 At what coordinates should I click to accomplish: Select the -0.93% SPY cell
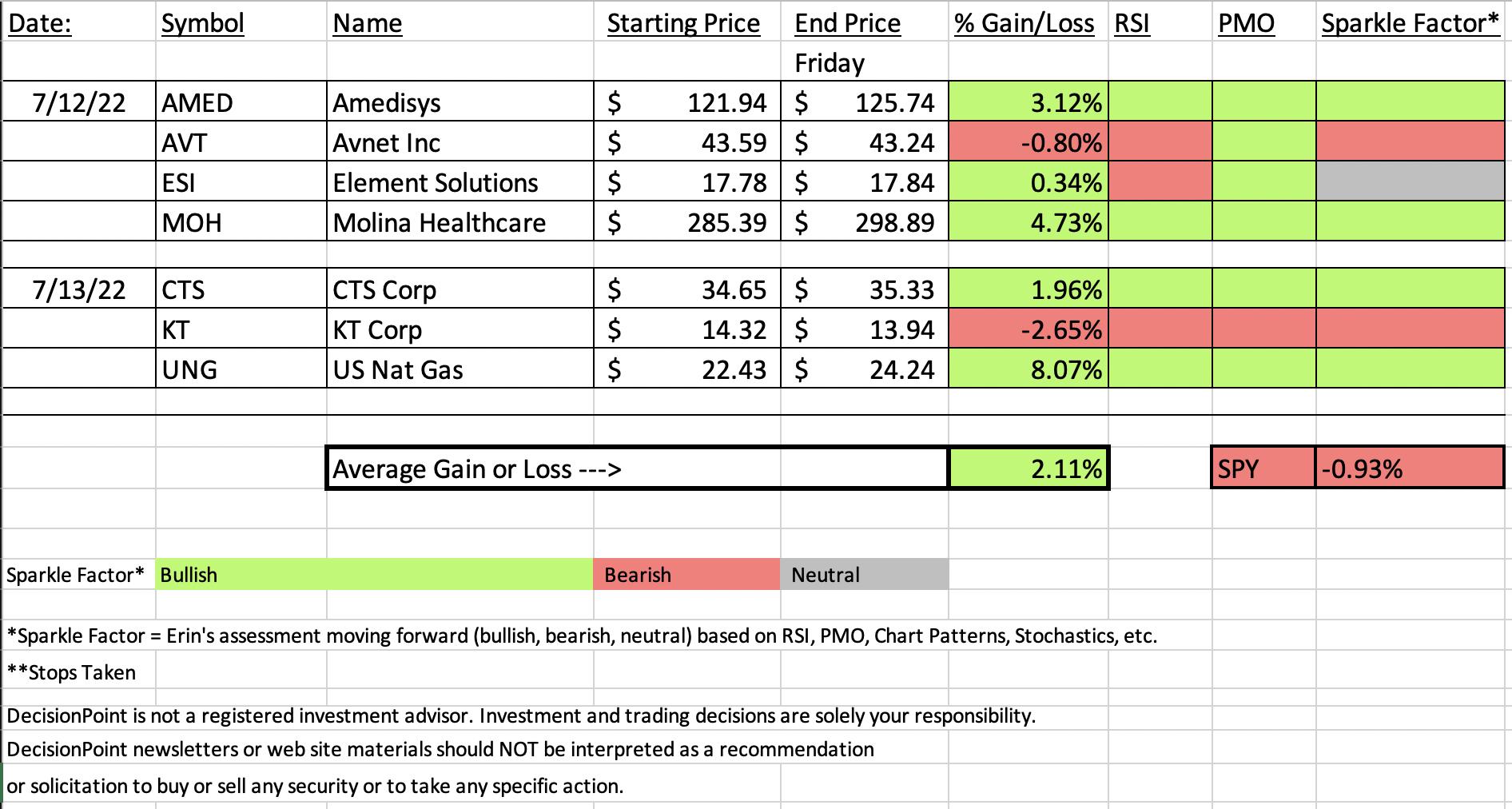[x=1410, y=468]
